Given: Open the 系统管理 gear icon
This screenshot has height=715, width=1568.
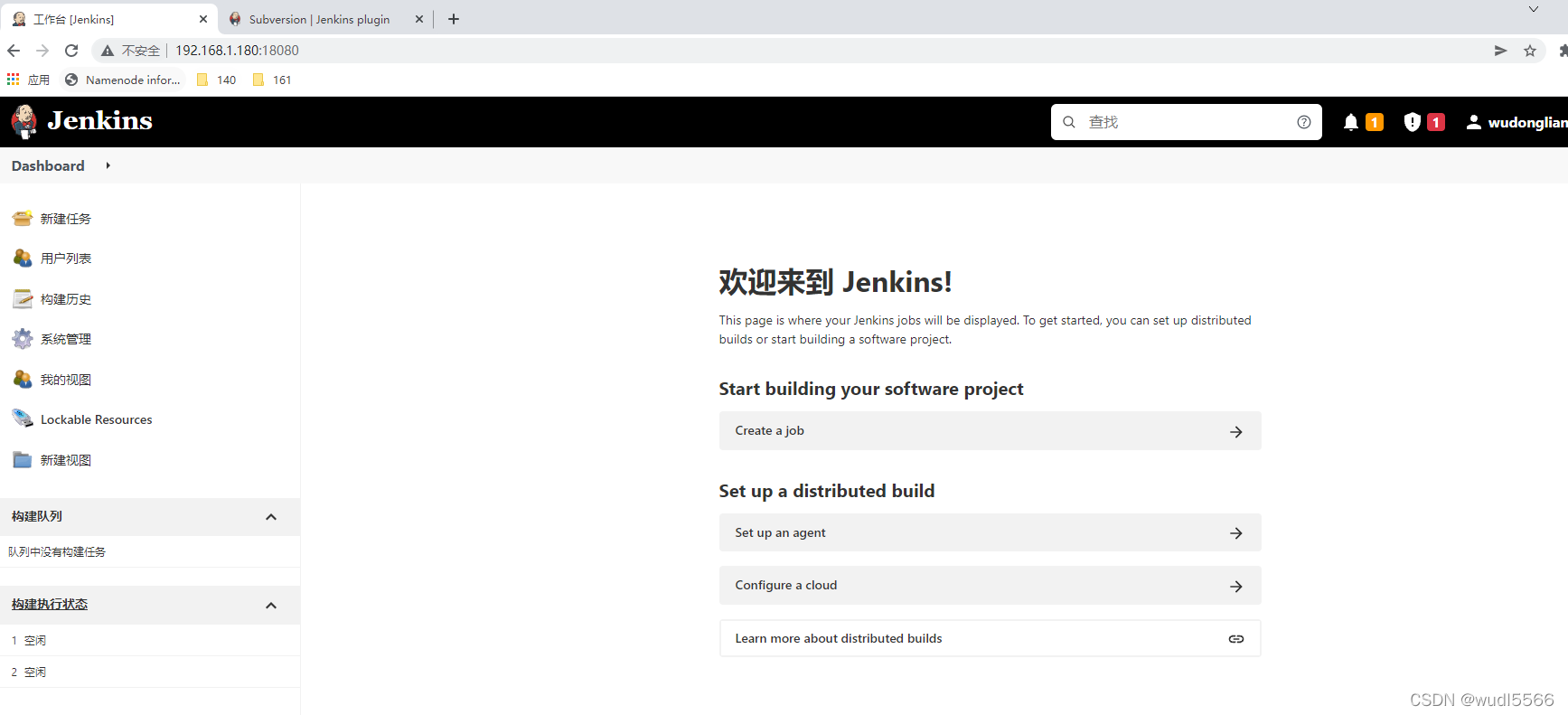Looking at the screenshot, I should (23, 339).
